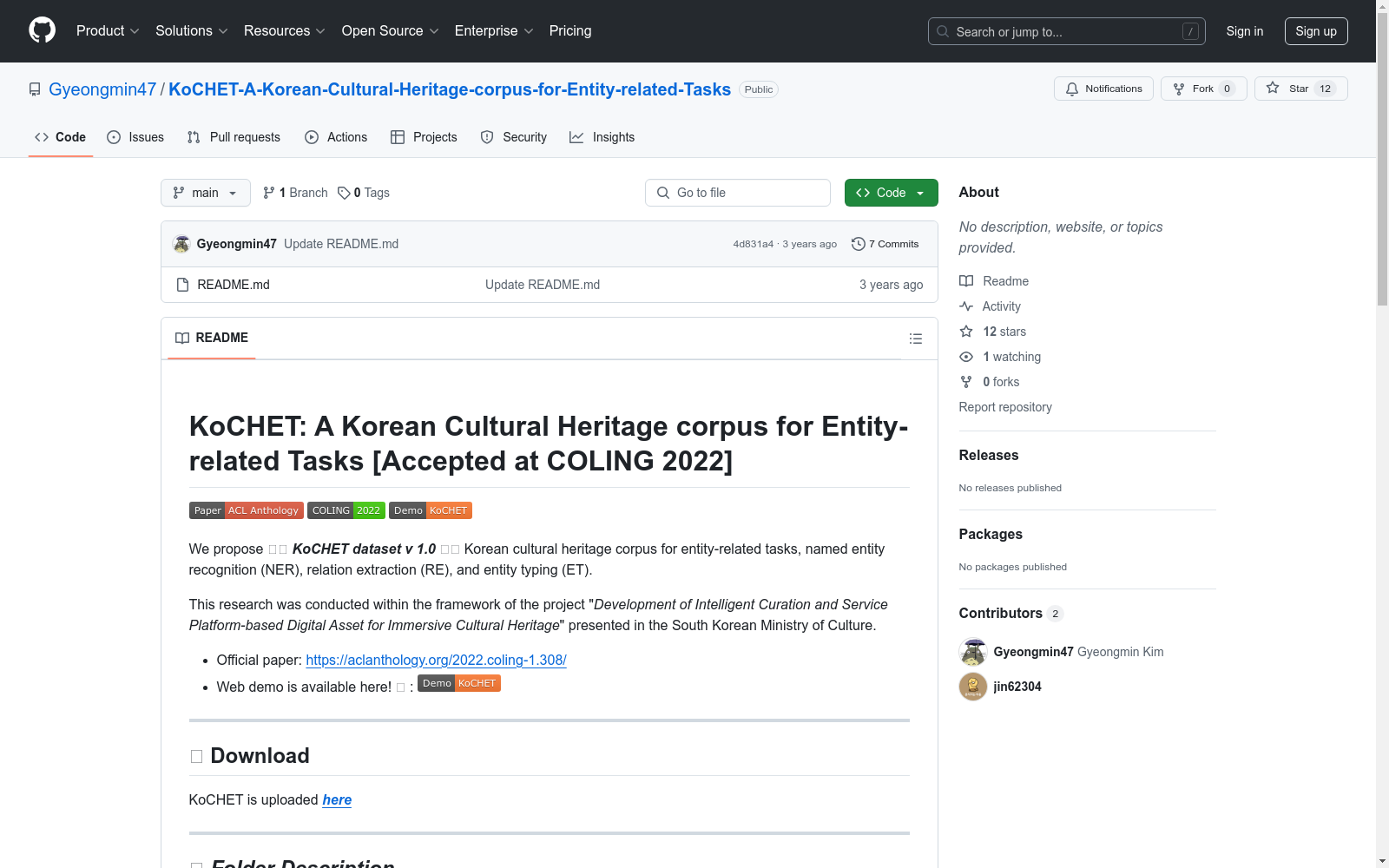Click the 'here' download link
Screen dimensions: 1389x868
(x=337, y=799)
